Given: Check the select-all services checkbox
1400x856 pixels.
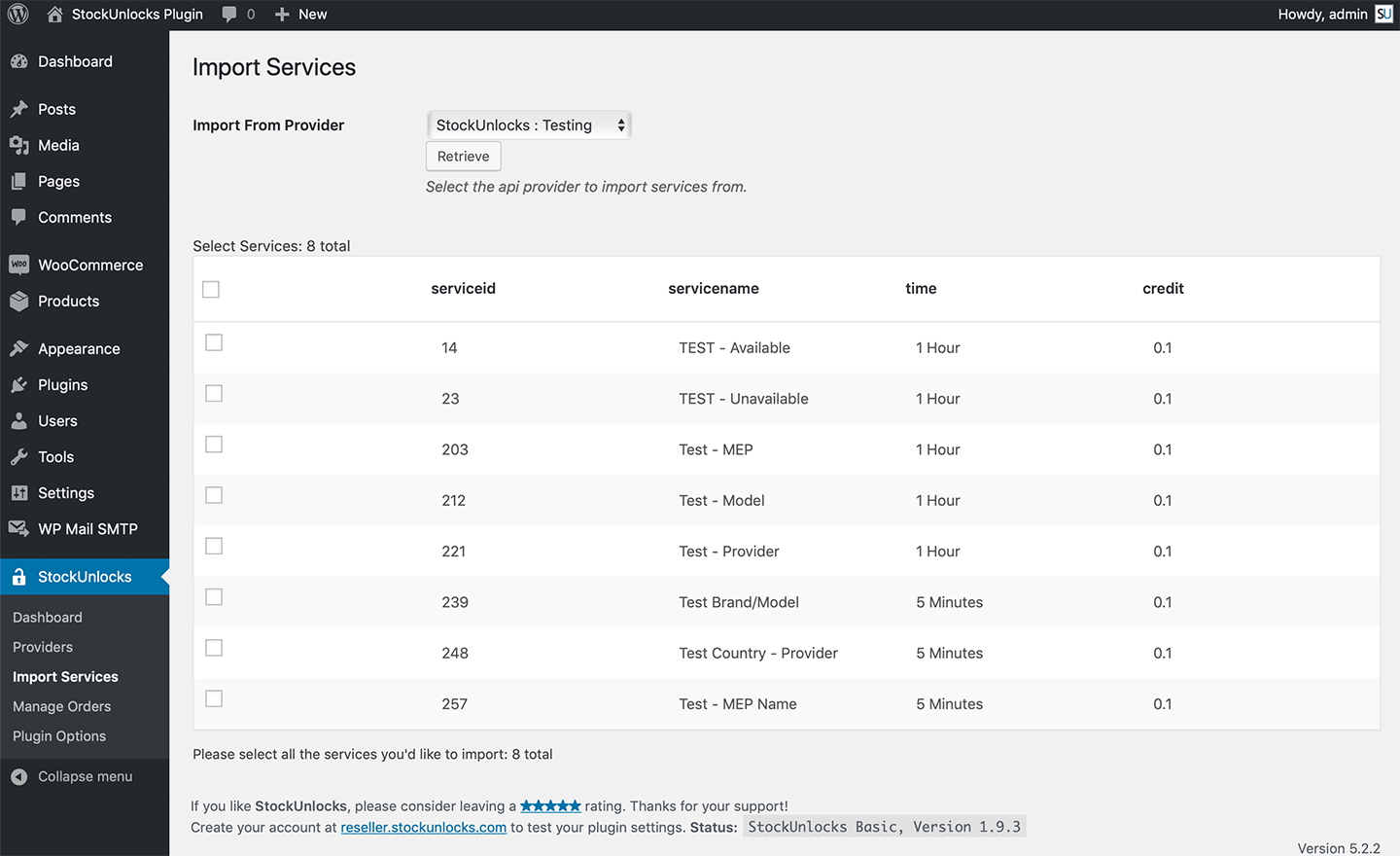Looking at the screenshot, I should click(x=211, y=289).
